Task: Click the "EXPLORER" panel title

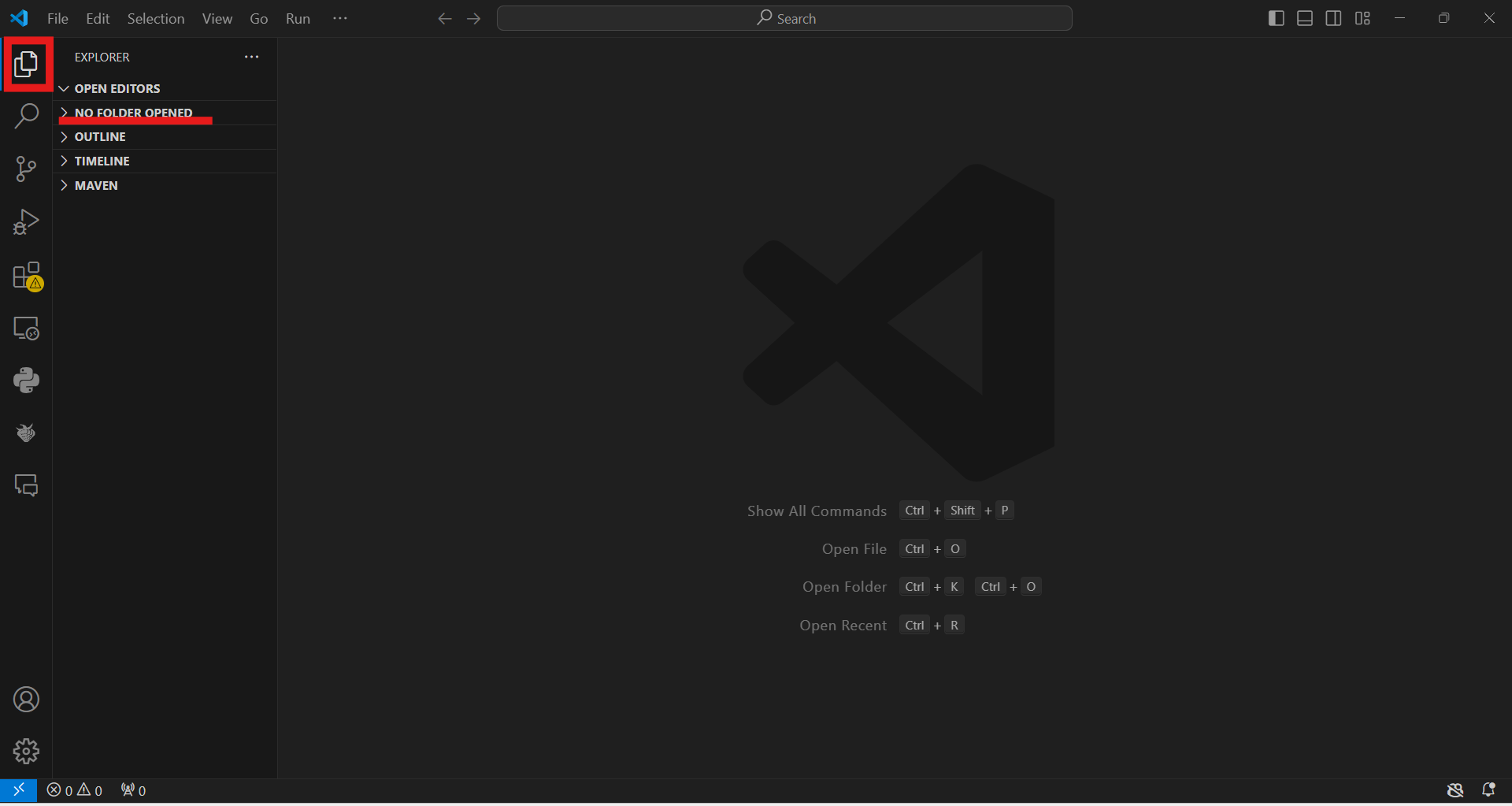Action: (102, 57)
